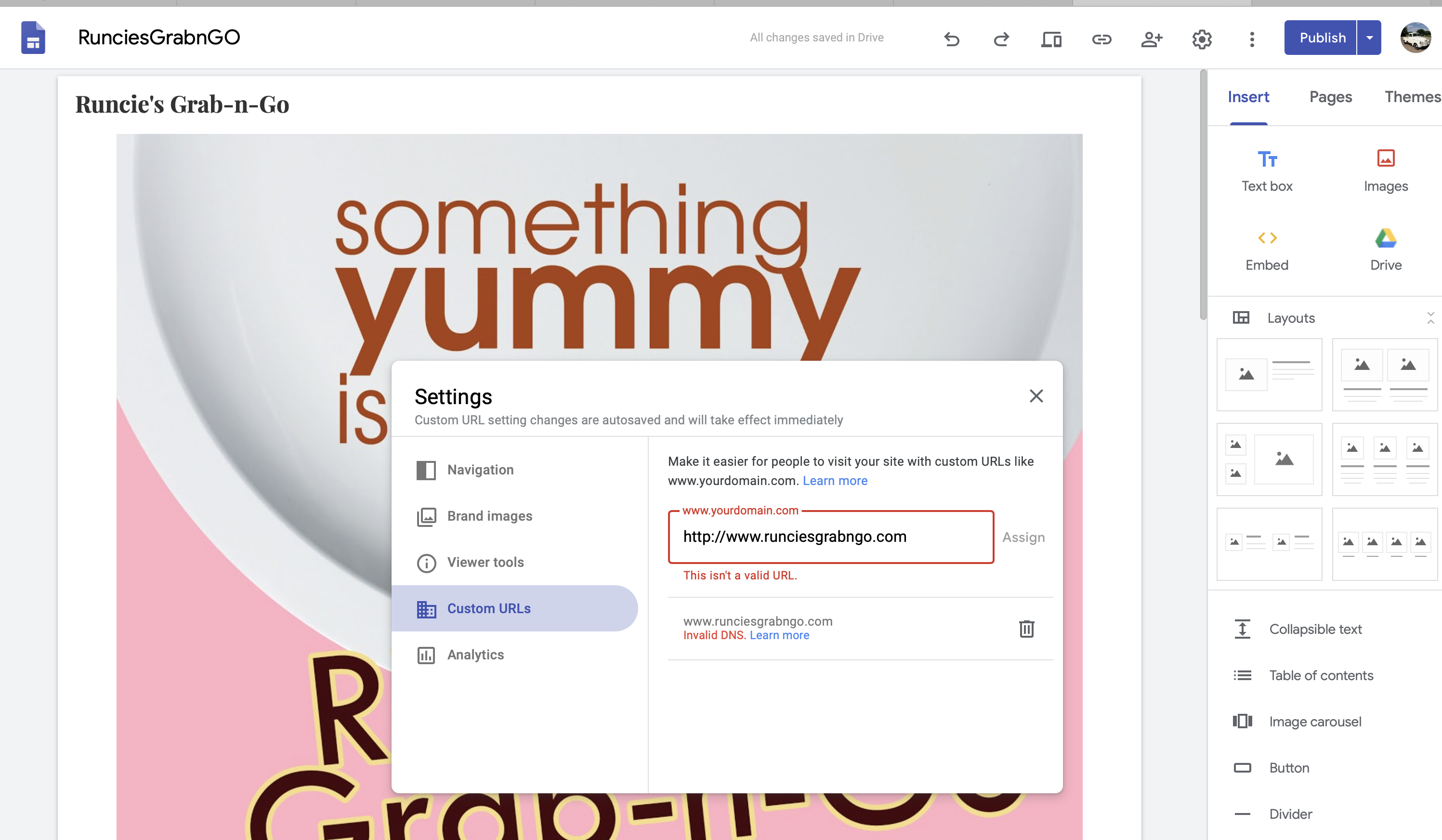Viewport: 1442px width, 840px height.
Task: Switch to the Pages tab
Action: [x=1331, y=97]
